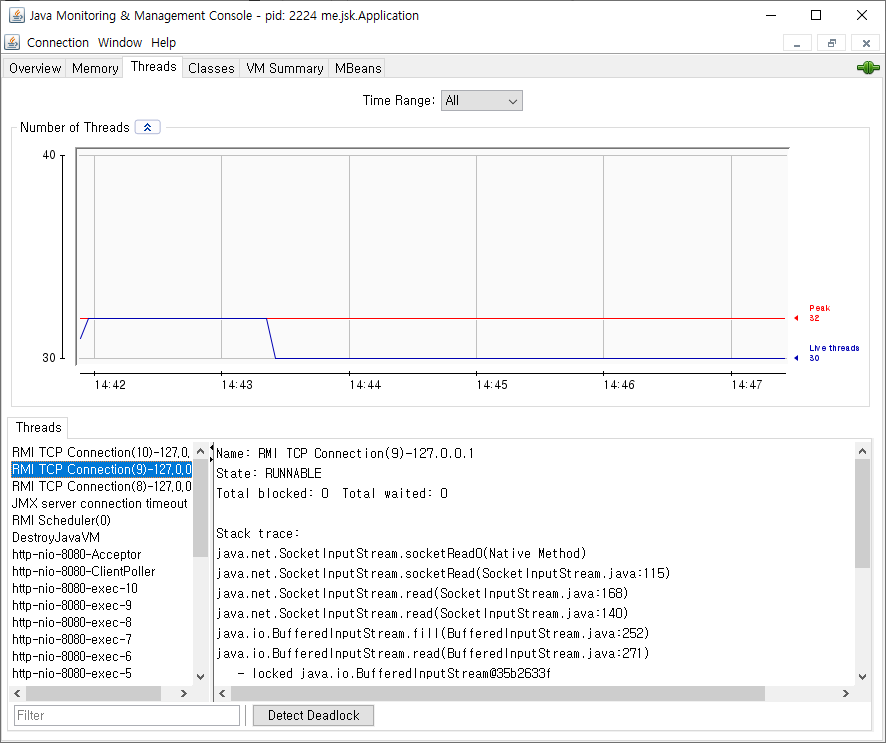Viewport: 886px width, 743px height.
Task: Select the lower Threads panel tab
Action: [38, 427]
